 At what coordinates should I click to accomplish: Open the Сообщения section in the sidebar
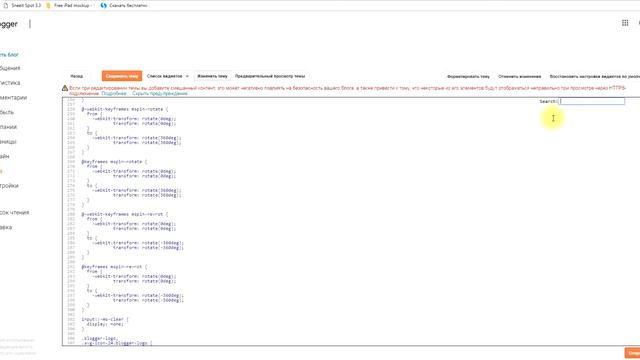click(10, 68)
